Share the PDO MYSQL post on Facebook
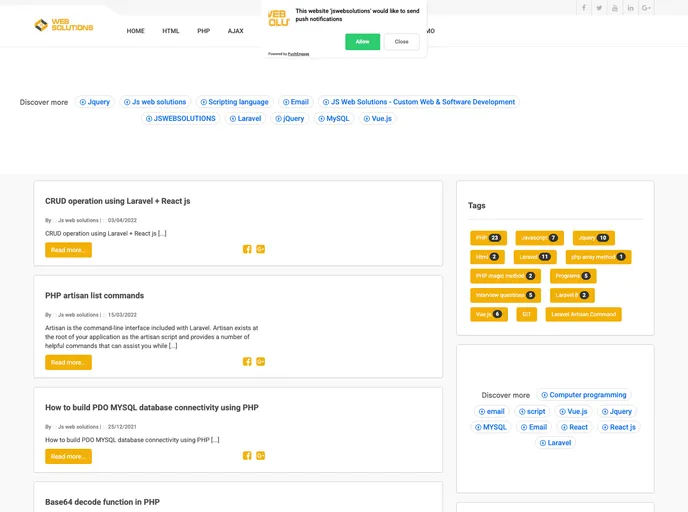Image resolution: width=688 pixels, height=512 pixels. [247, 456]
